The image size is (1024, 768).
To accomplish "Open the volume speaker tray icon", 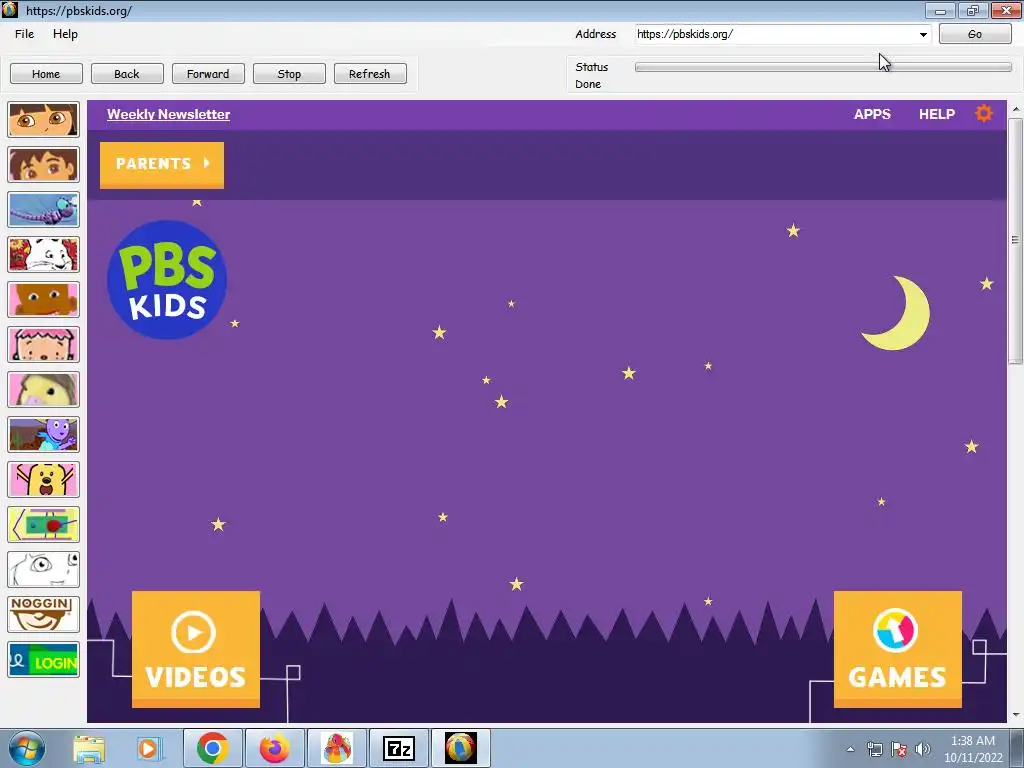I will (x=923, y=749).
